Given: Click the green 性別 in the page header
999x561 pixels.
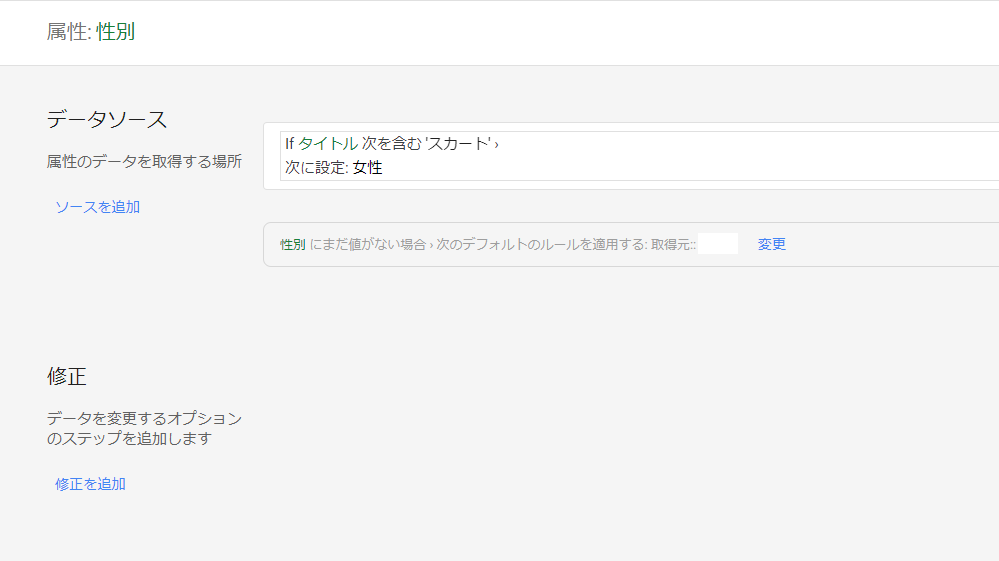Looking at the screenshot, I should pyautogui.click(x=115, y=31).
